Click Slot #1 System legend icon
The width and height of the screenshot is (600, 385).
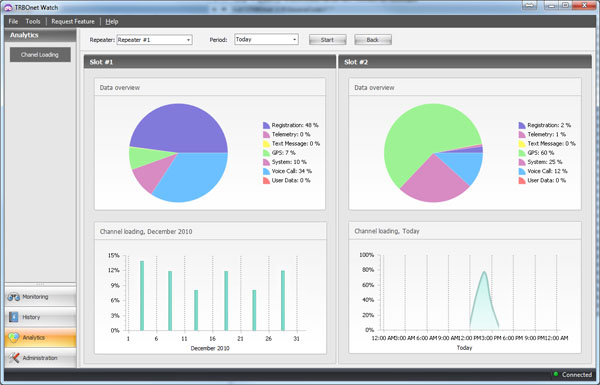coord(266,162)
